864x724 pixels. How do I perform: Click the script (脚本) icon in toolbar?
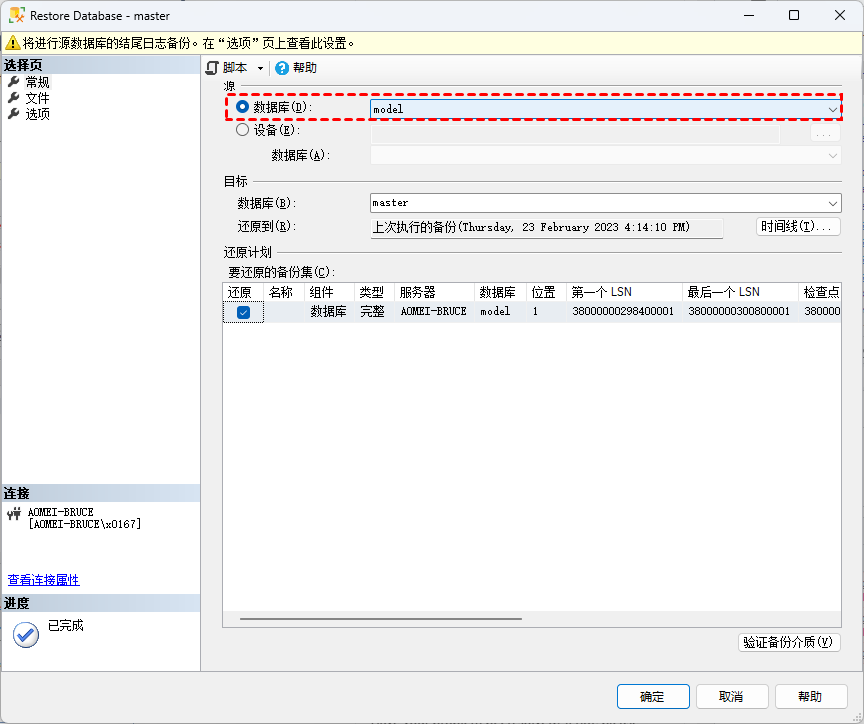(213, 68)
